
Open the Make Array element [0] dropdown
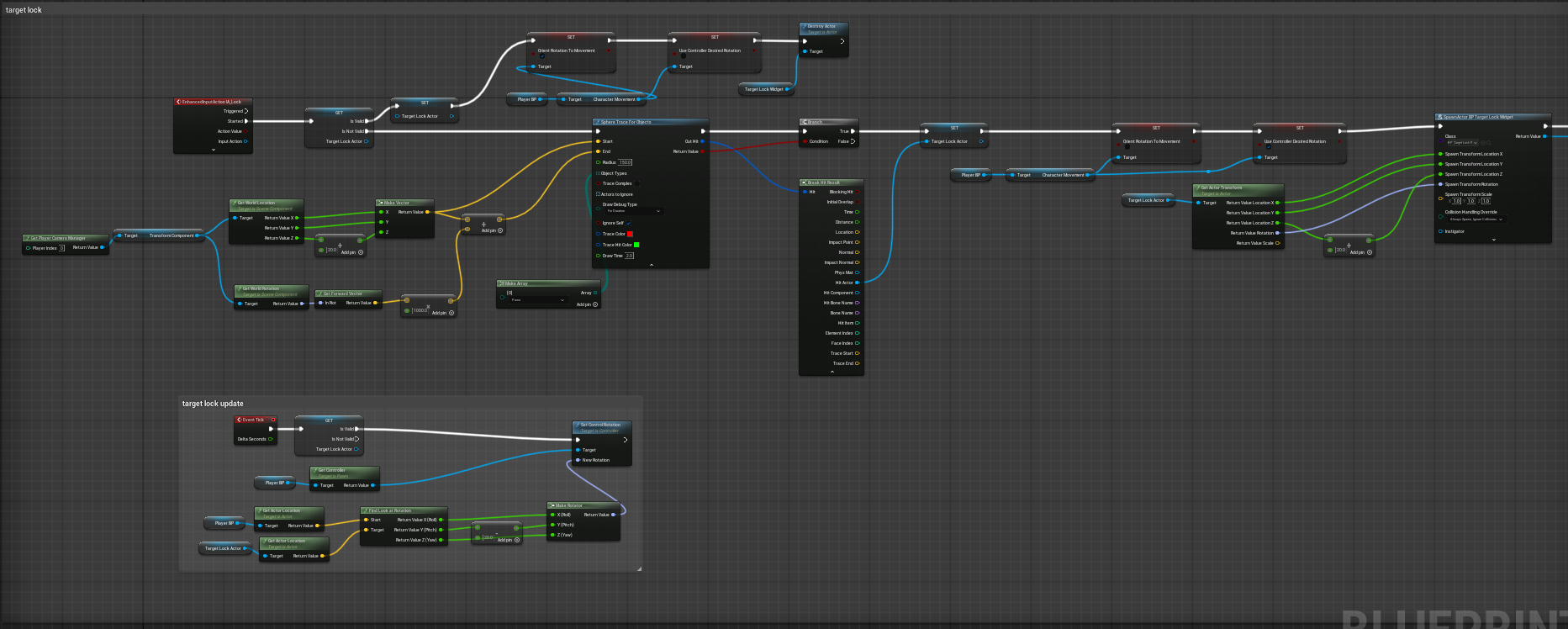[538, 299]
